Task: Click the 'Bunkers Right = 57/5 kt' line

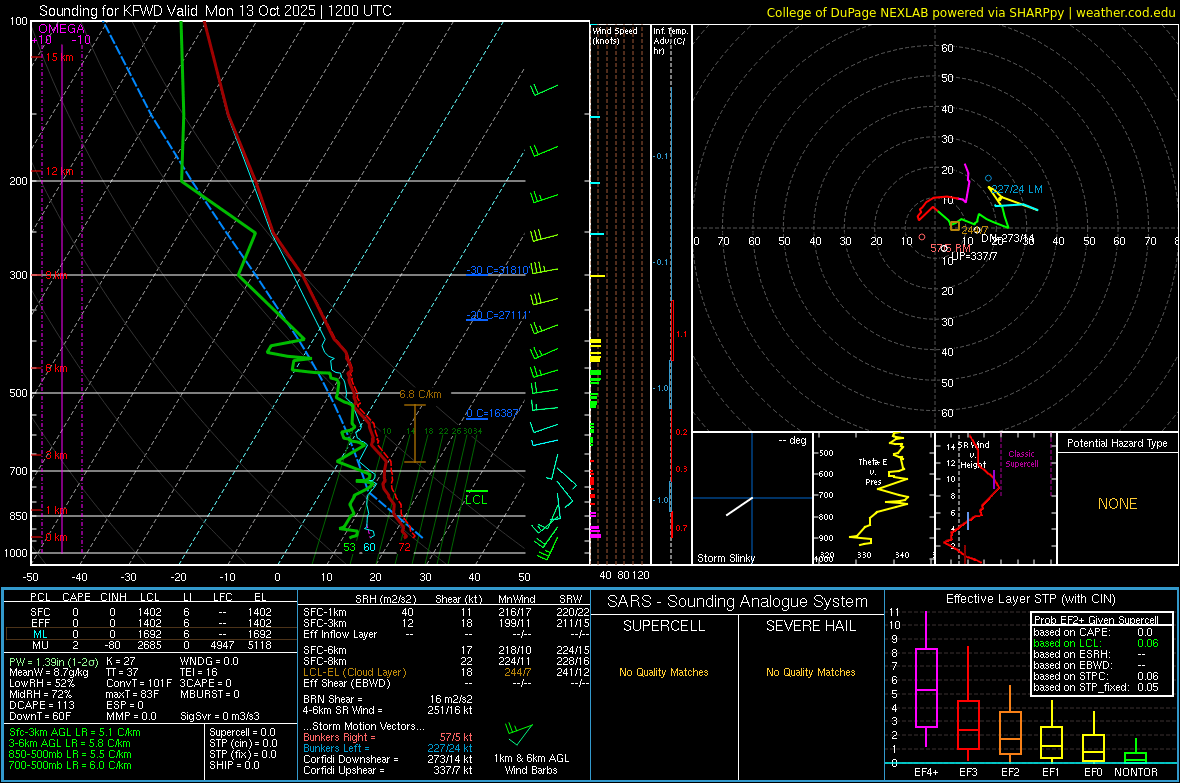Action: tap(388, 738)
